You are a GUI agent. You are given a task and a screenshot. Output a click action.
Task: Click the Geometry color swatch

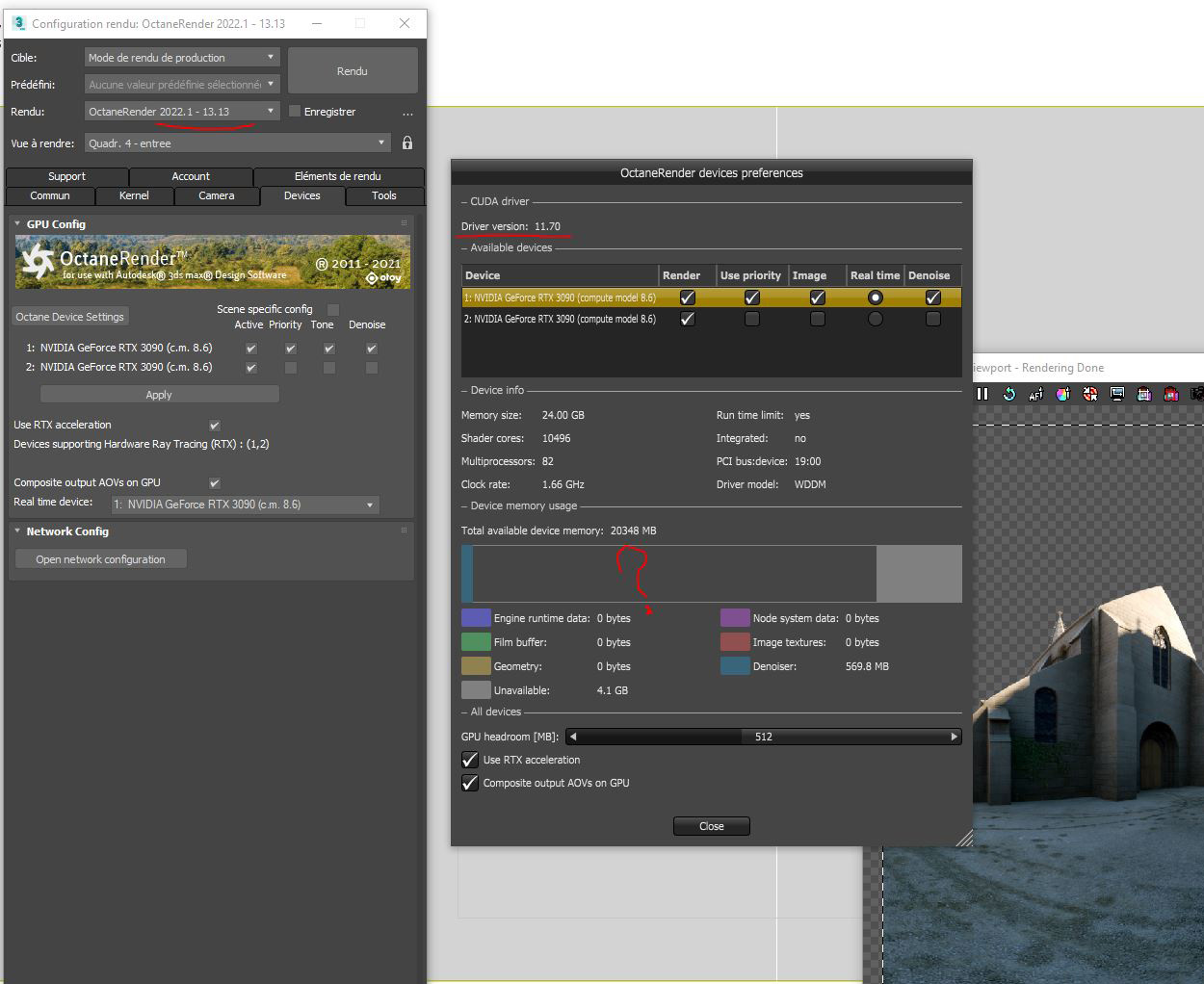click(x=476, y=666)
